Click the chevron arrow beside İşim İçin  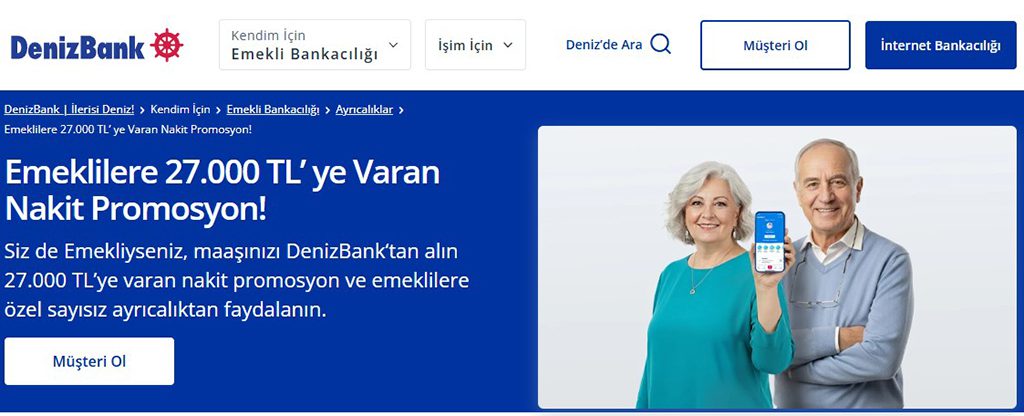[508, 45]
